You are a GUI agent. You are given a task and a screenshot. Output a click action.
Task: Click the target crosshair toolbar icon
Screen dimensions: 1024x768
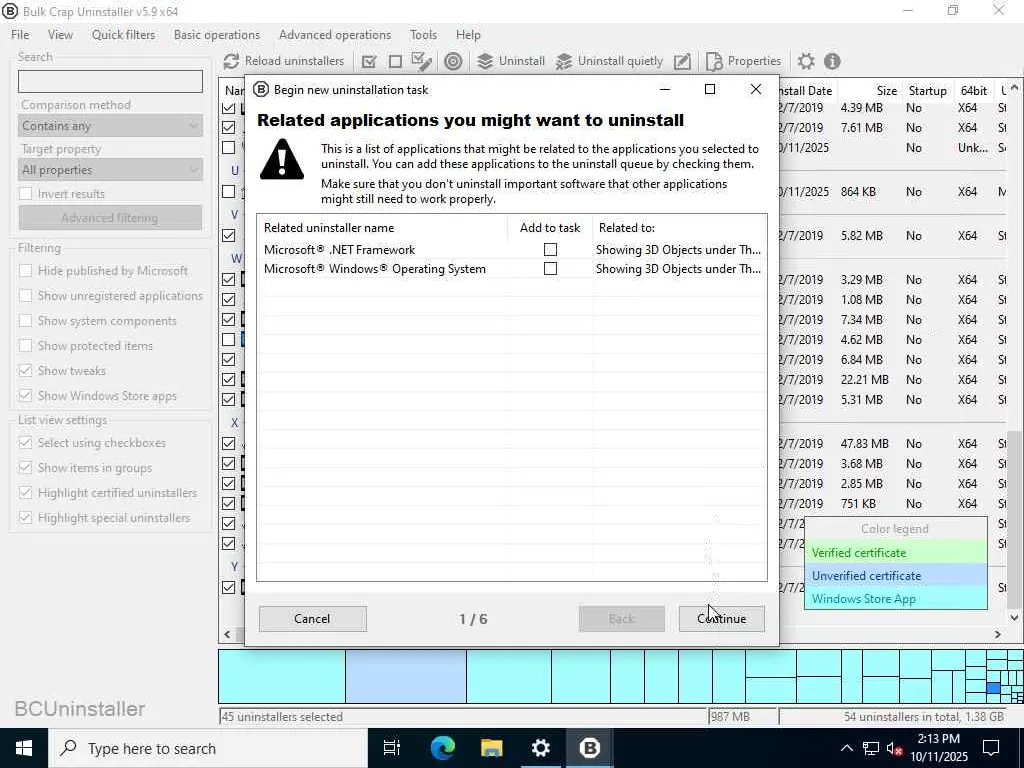tap(453, 61)
